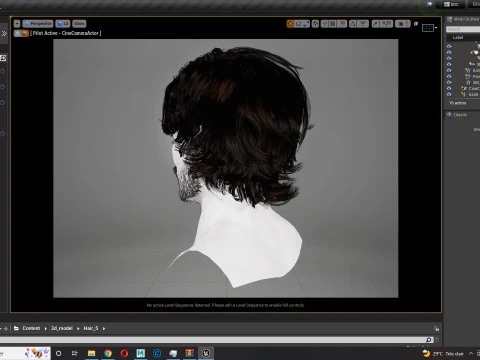Open Google Chrome from taskbar

pos(108,353)
